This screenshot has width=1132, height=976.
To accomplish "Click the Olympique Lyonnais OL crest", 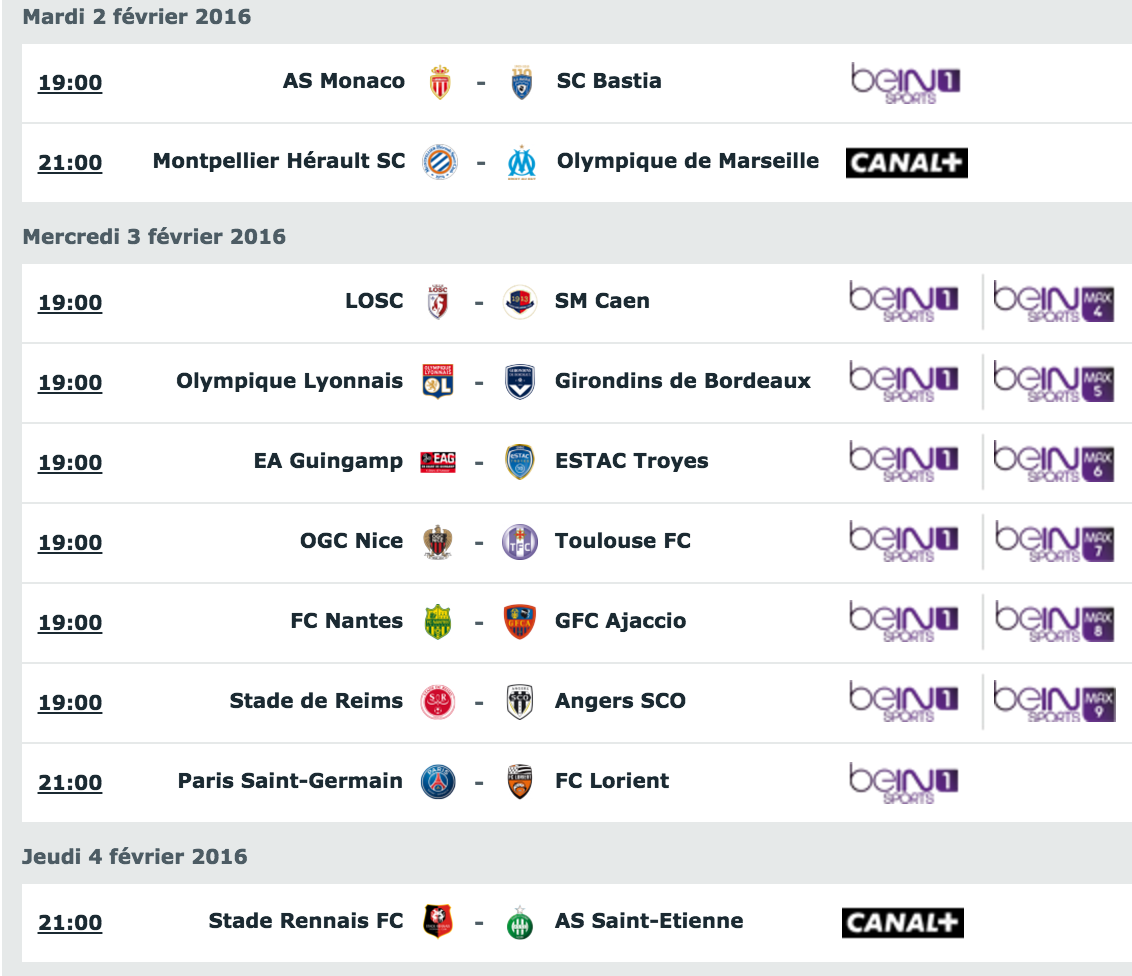I will 437,381.
